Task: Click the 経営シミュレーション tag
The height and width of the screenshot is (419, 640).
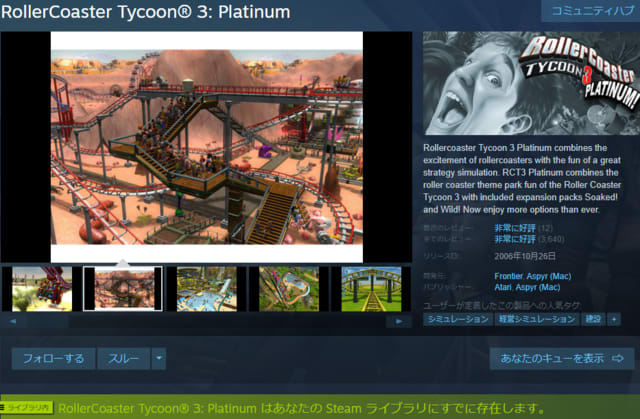Action: [x=537, y=319]
